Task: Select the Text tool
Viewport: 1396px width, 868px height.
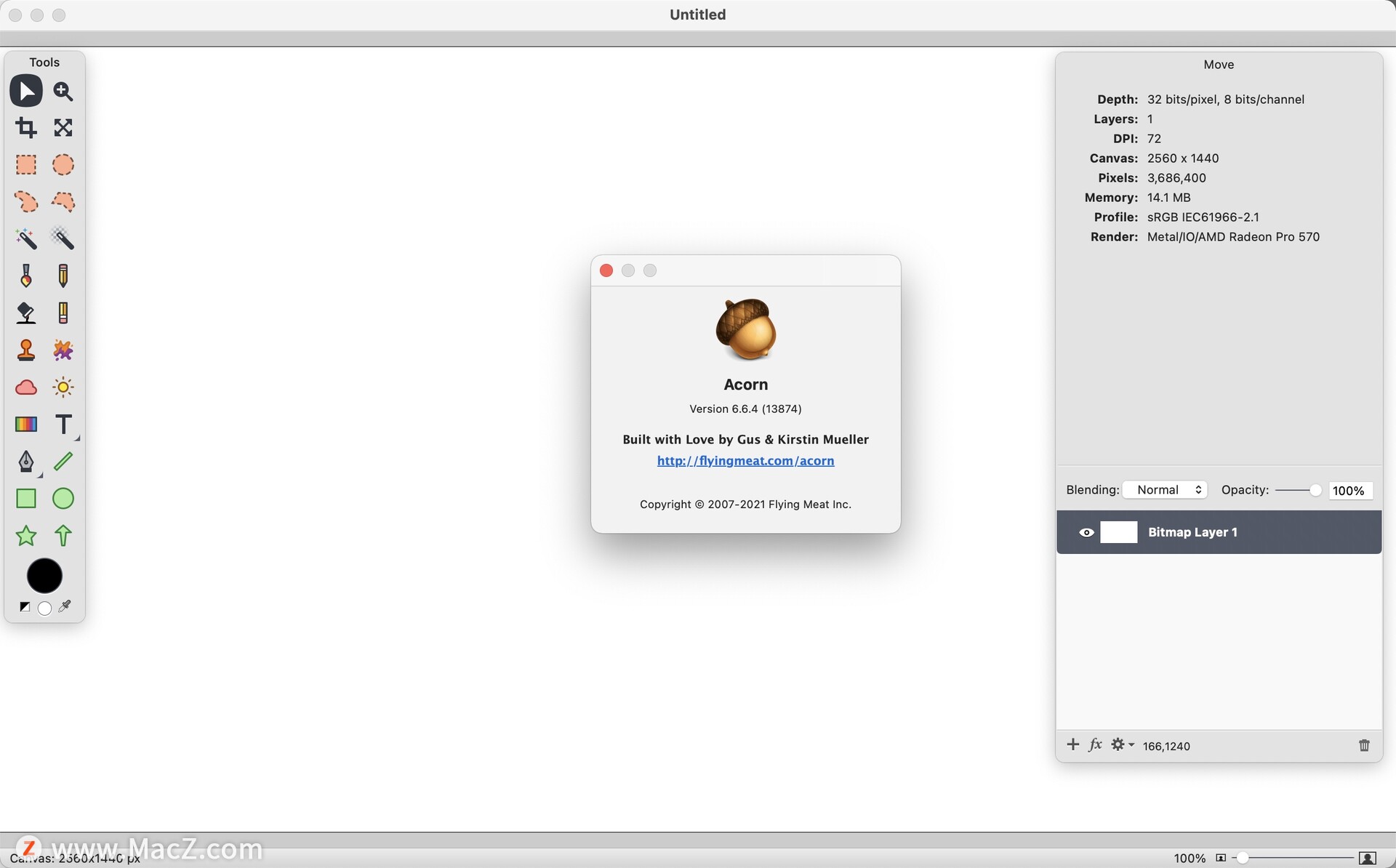Action: pos(63,424)
